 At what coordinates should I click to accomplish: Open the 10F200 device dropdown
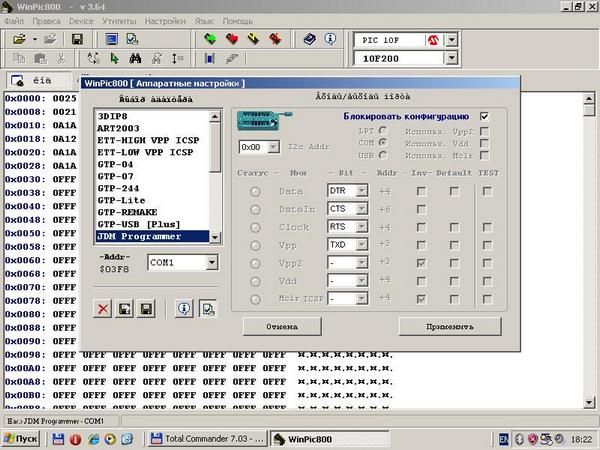(451, 59)
